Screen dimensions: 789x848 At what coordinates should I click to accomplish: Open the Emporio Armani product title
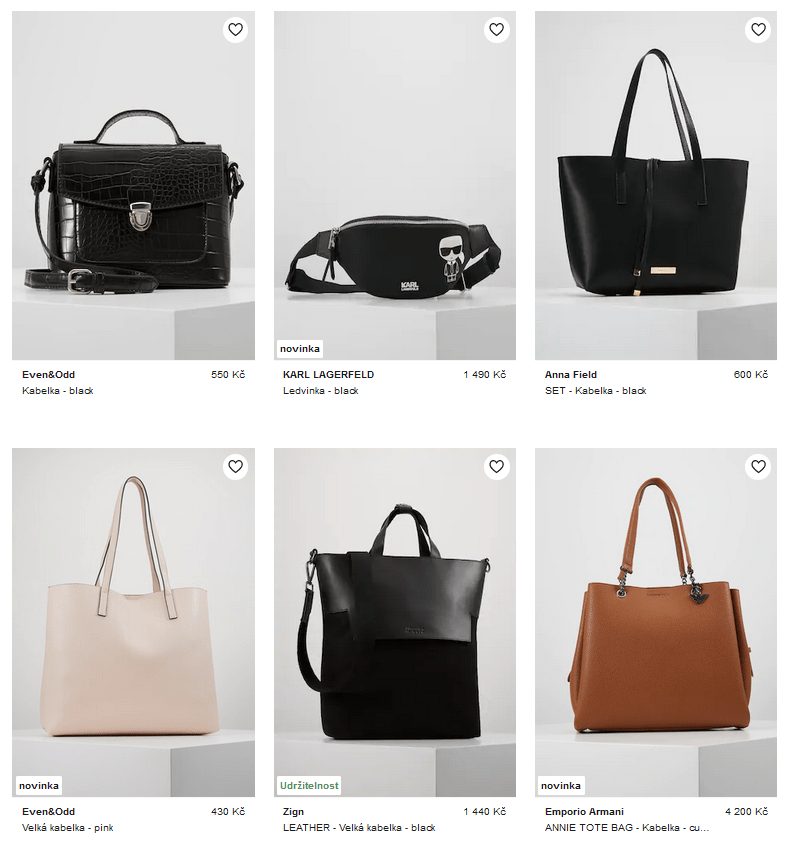pos(584,811)
